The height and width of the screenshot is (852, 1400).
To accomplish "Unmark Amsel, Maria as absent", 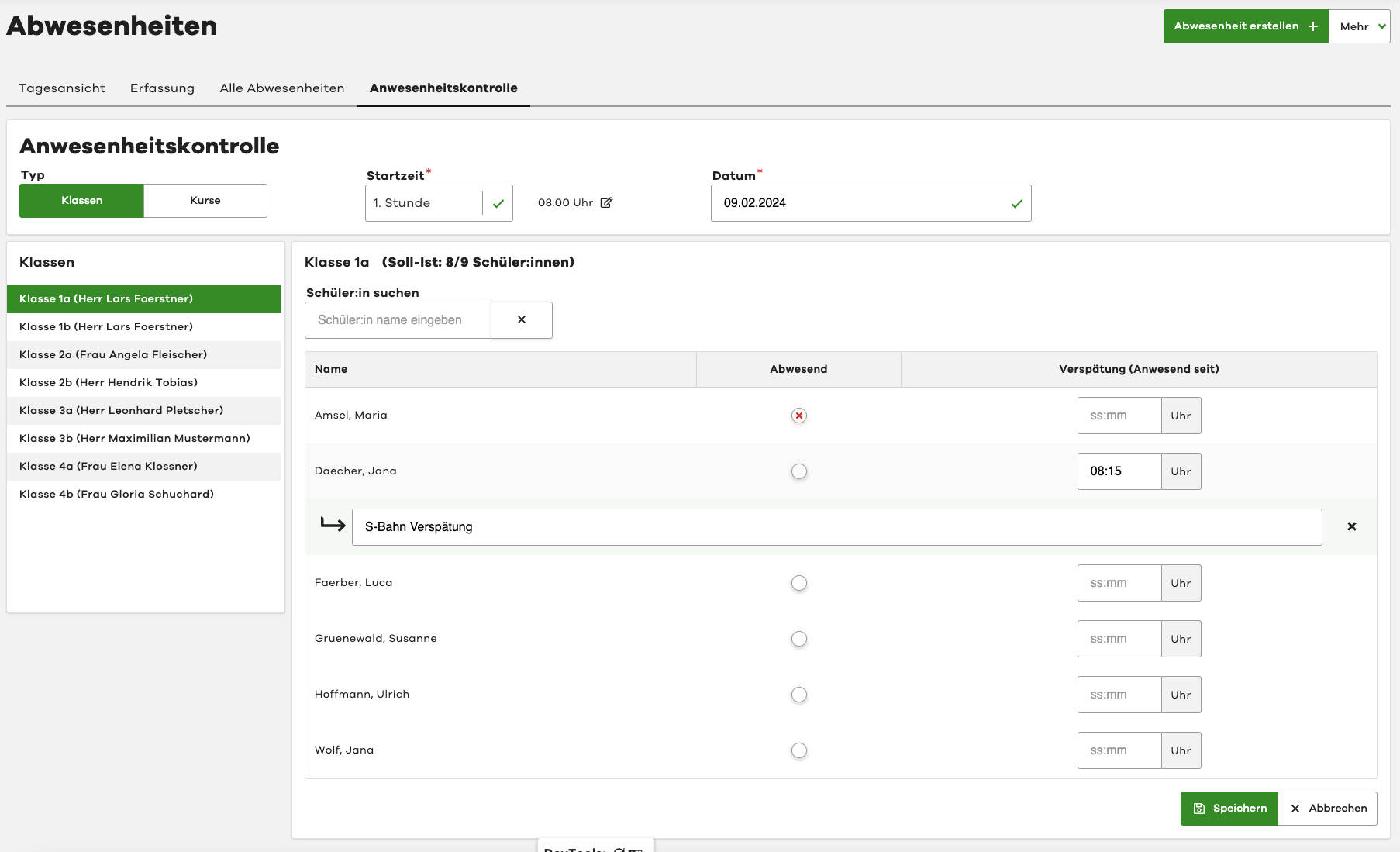I will (x=798, y=416).
